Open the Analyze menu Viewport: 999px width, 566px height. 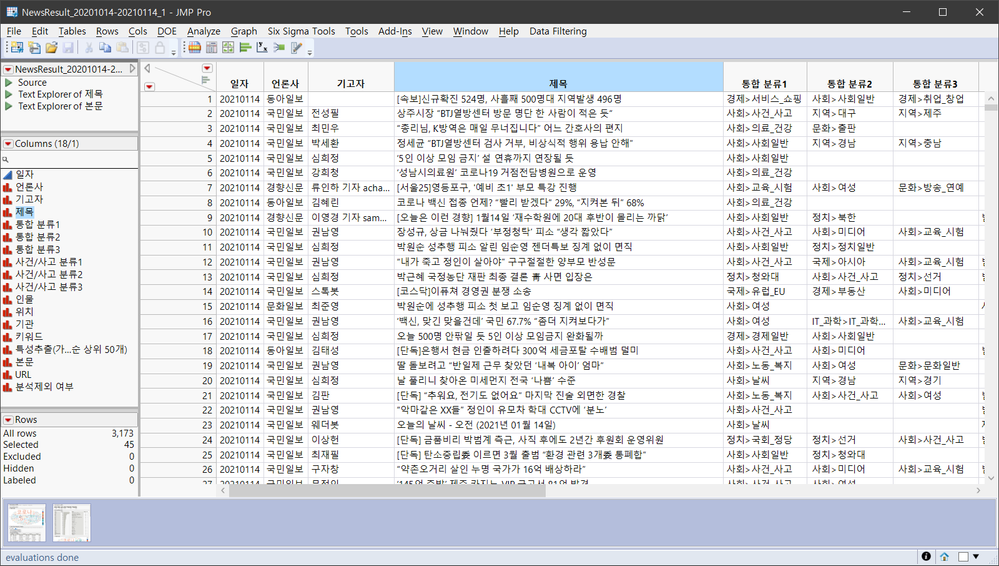click(203, 31)
